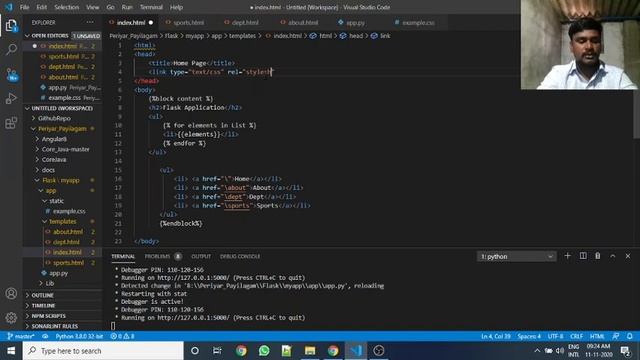Viewport: 640px width, 360px height.
Task: Collapse the Open Editors section
Action: 63,36
